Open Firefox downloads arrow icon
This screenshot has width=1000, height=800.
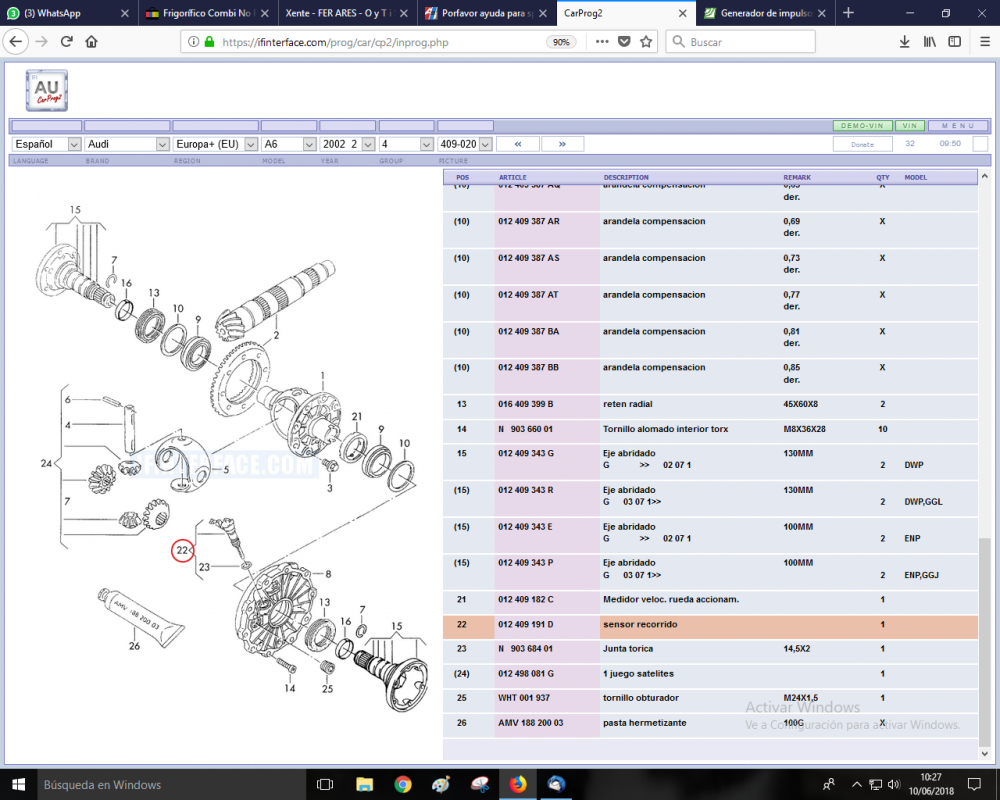click(904, 42)
